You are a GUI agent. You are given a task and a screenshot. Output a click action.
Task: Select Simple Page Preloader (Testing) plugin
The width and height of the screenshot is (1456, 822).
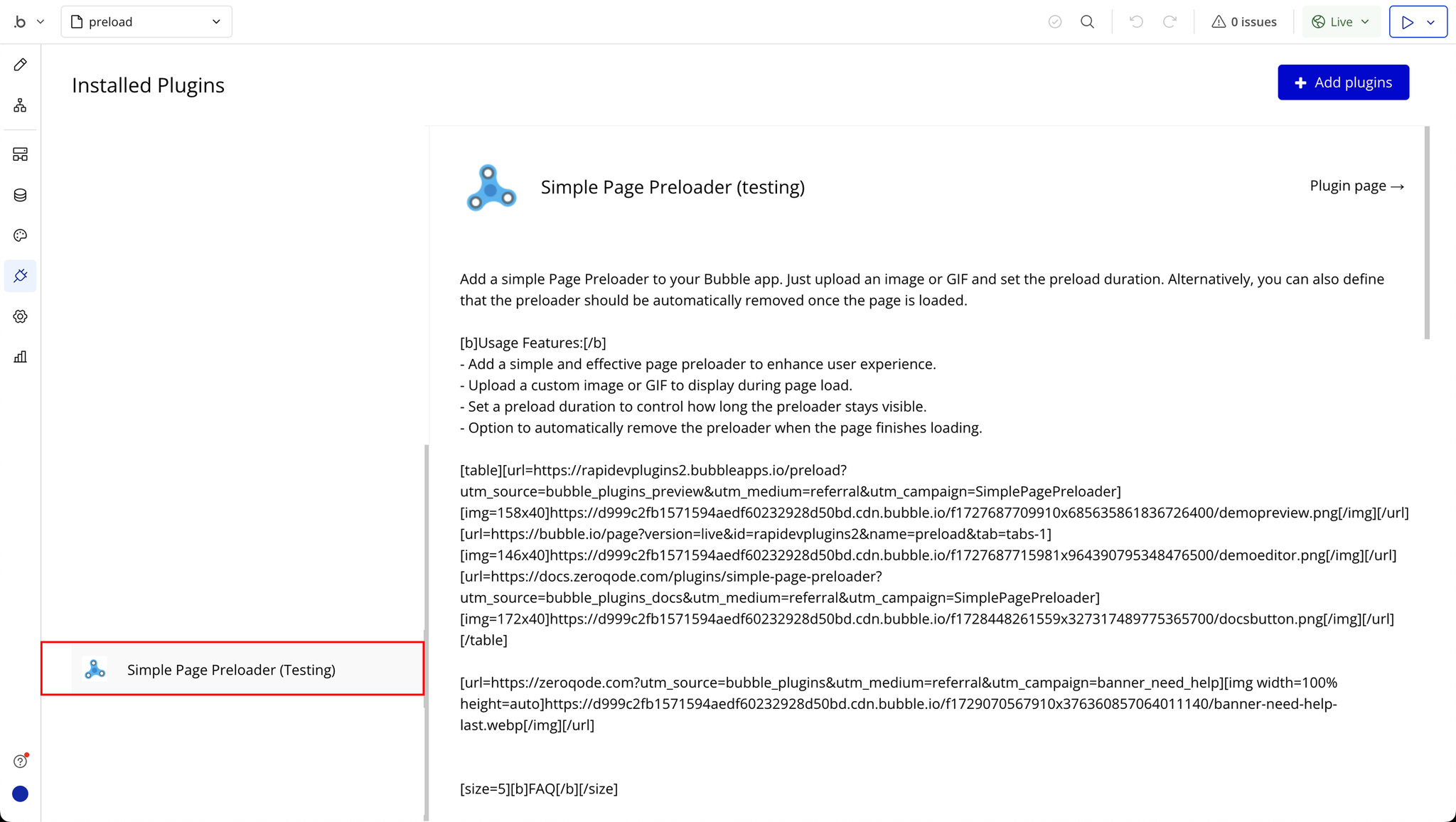pos(232,669)
